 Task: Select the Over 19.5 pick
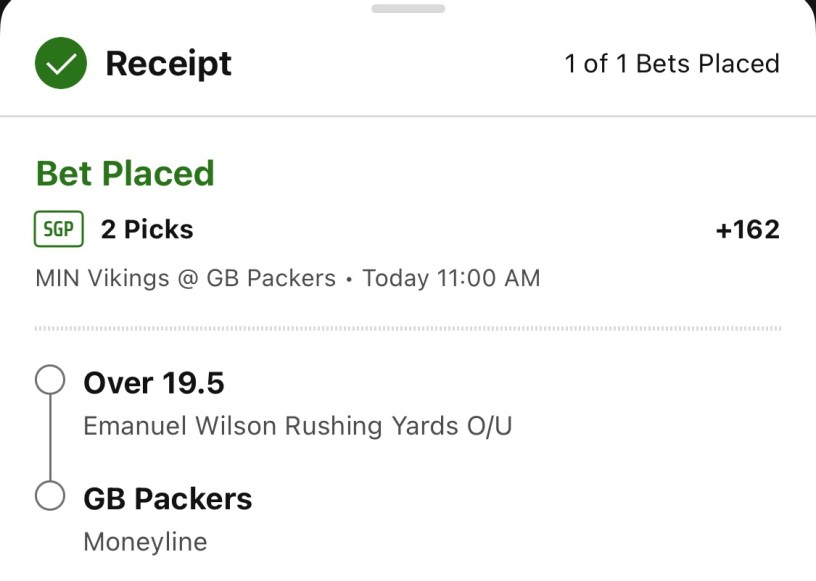tap(153, 383)
